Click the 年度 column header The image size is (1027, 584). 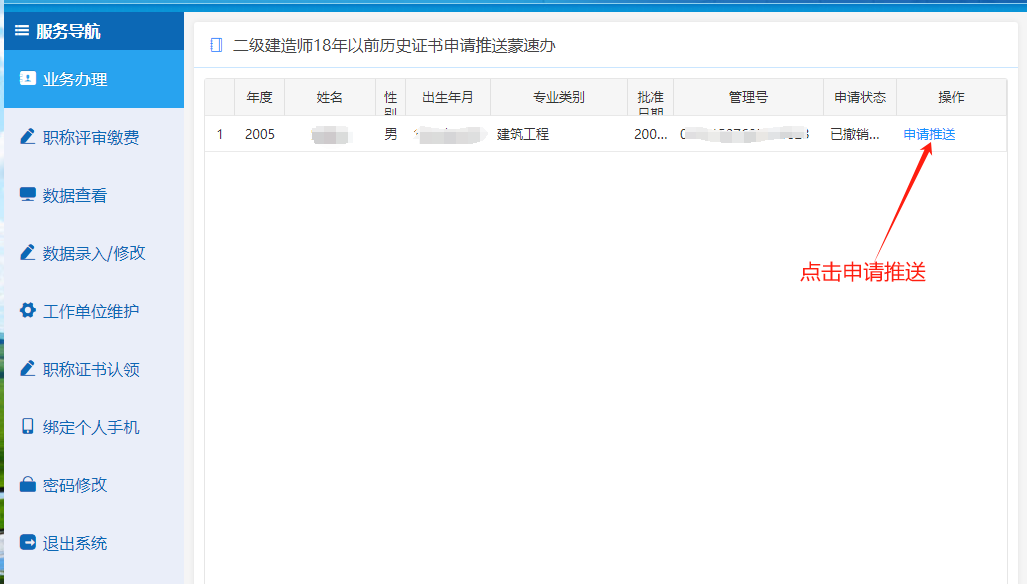pos(259,97)
